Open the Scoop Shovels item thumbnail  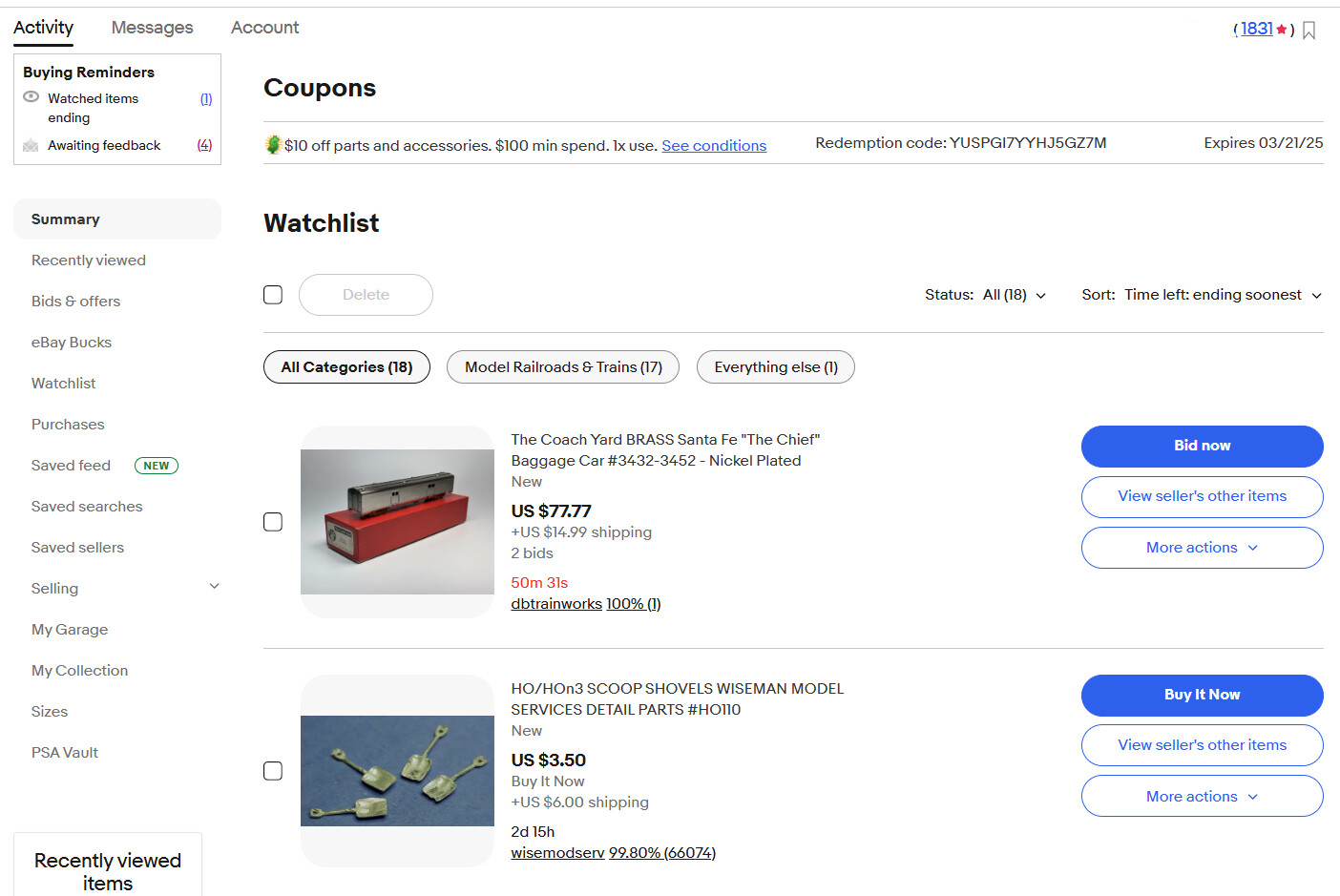tap(397, 771)
